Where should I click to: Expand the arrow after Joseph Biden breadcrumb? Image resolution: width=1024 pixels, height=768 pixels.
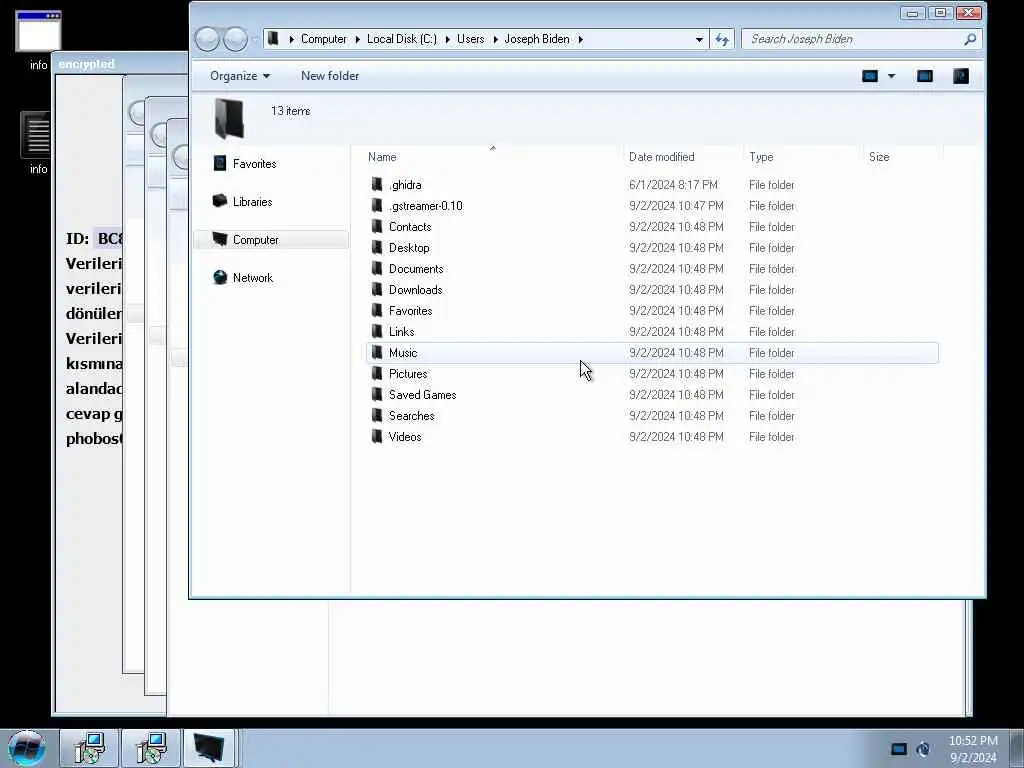[580, 39]
